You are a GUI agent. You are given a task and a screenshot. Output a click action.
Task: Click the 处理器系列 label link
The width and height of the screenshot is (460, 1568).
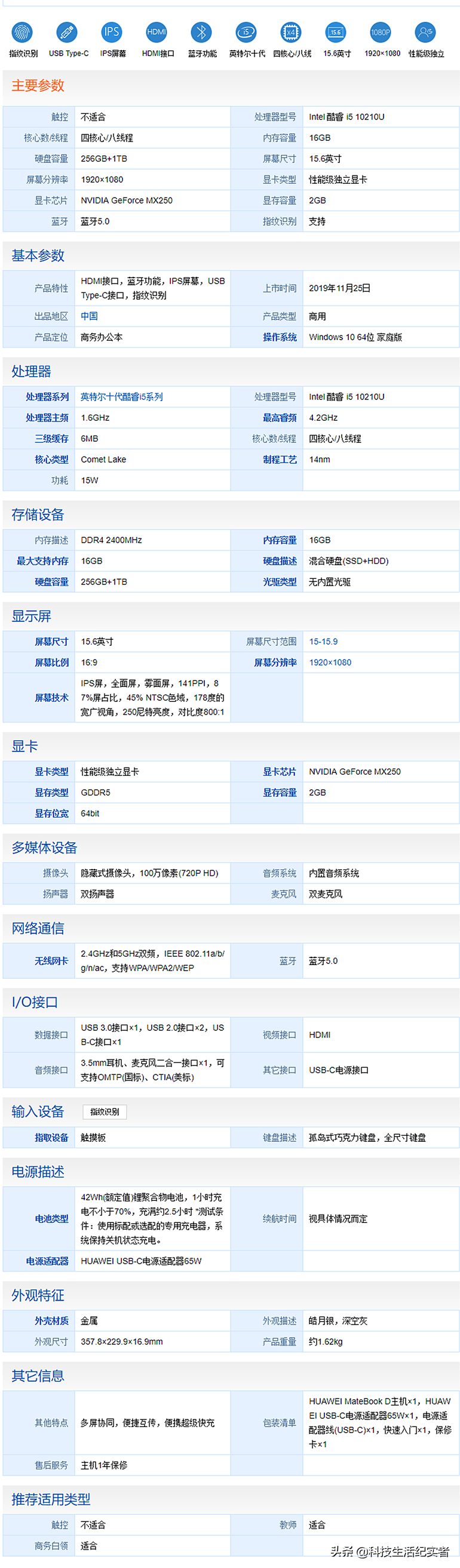47,397
